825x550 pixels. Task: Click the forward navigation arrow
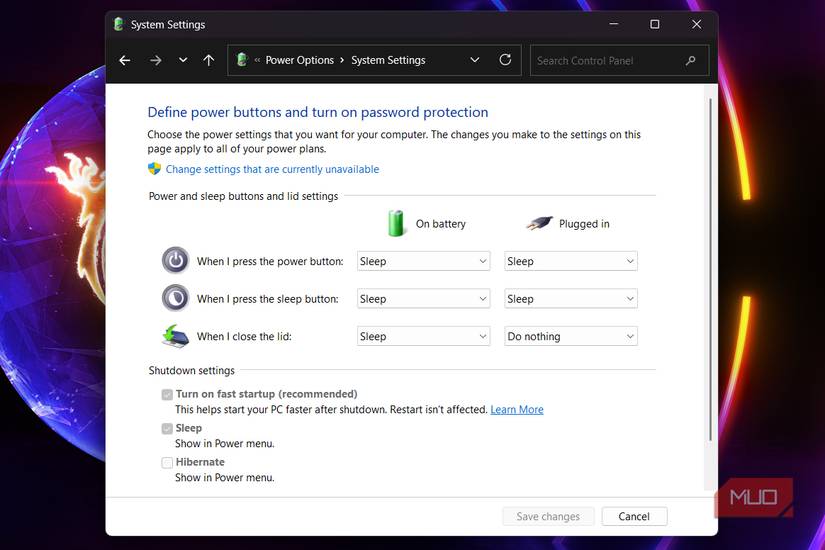(x=155, y=61)
